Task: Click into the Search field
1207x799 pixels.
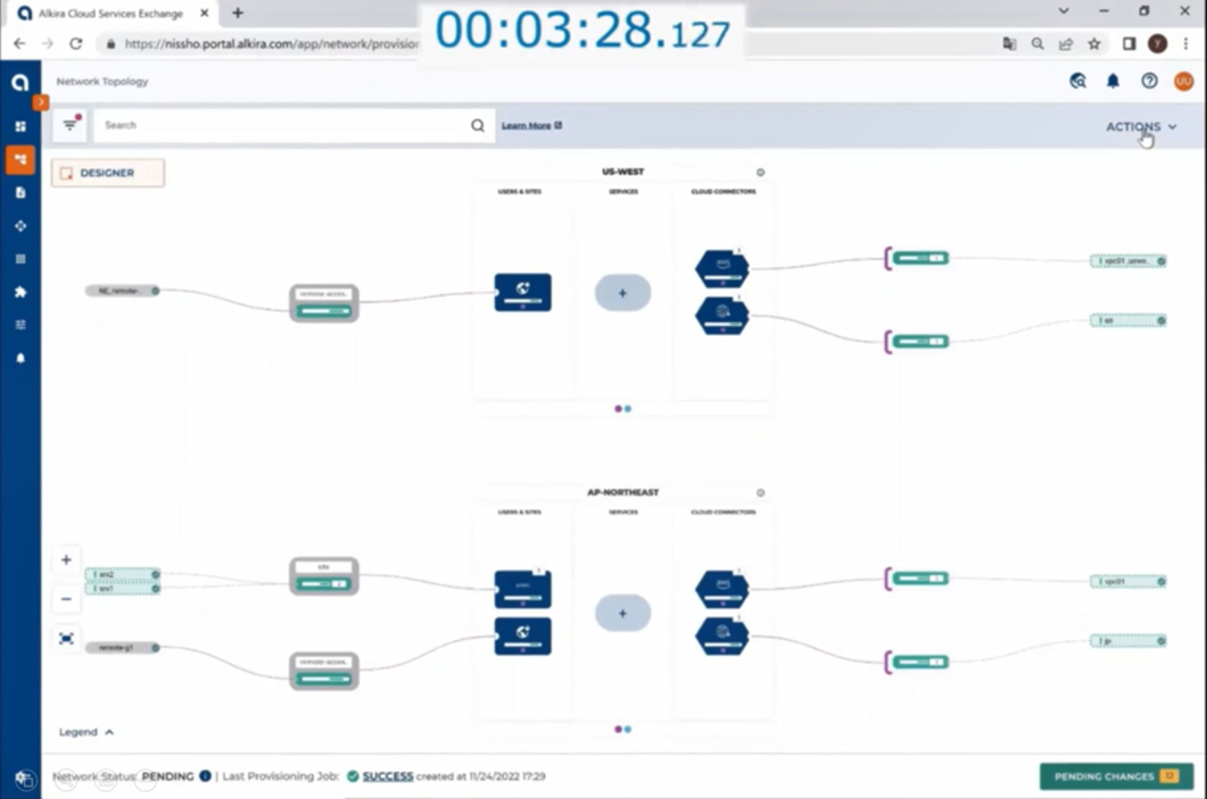Action: pyautogui.click(x=285, y=125)
